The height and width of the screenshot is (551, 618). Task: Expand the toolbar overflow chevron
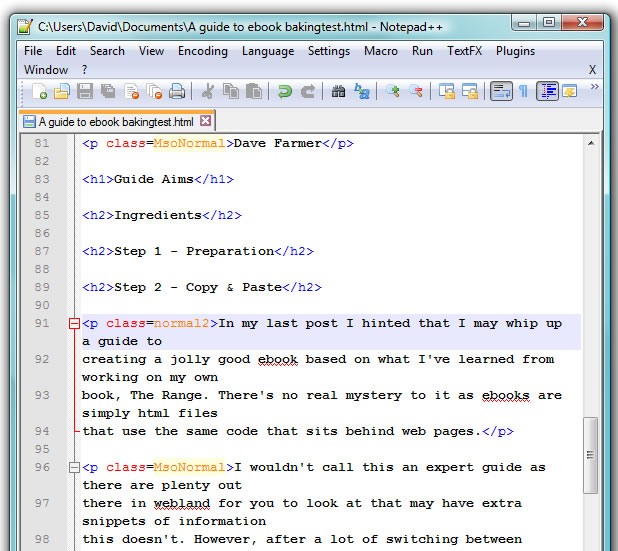coord(595,88)
